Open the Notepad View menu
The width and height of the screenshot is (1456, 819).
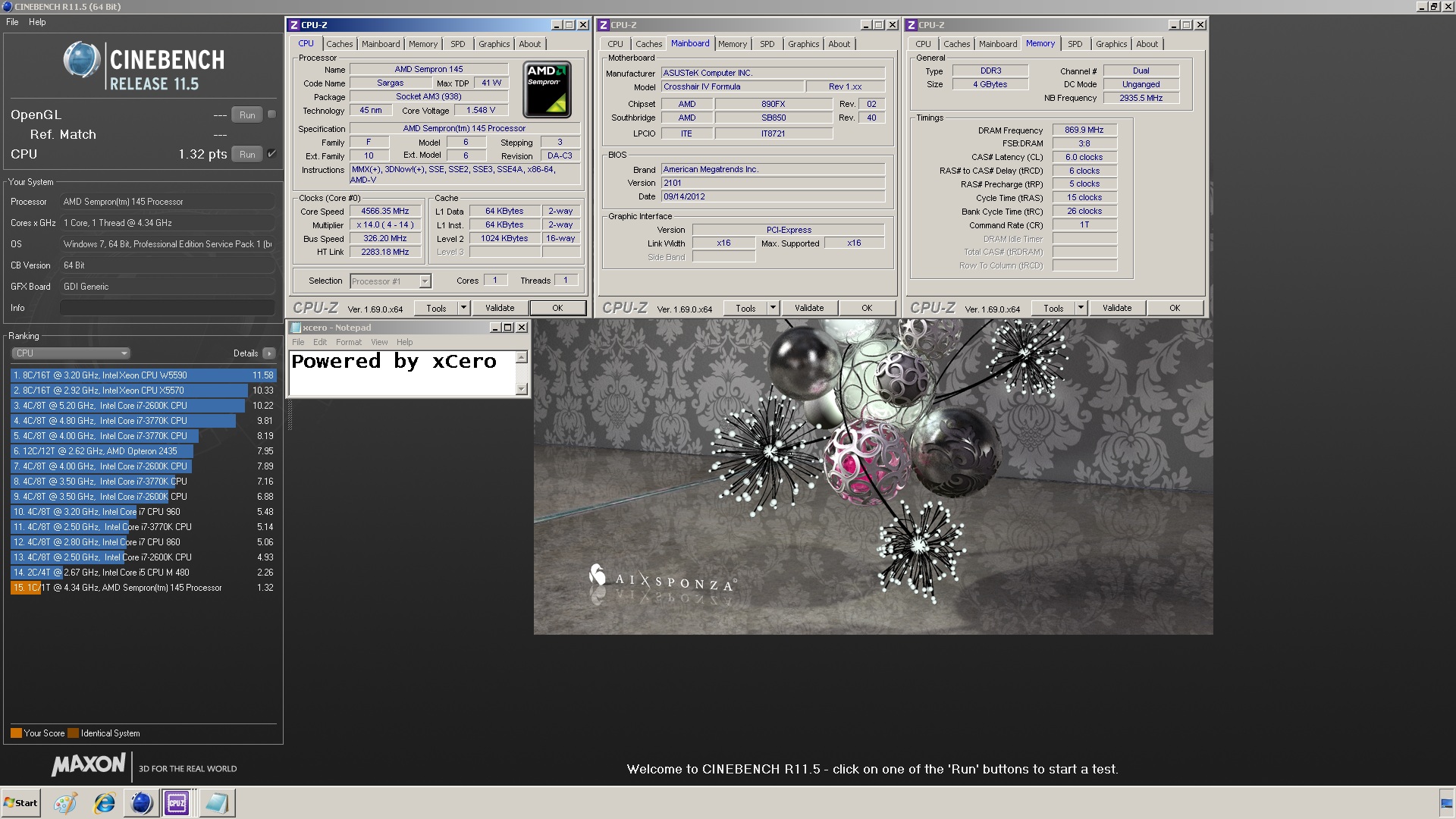[379, 342]
